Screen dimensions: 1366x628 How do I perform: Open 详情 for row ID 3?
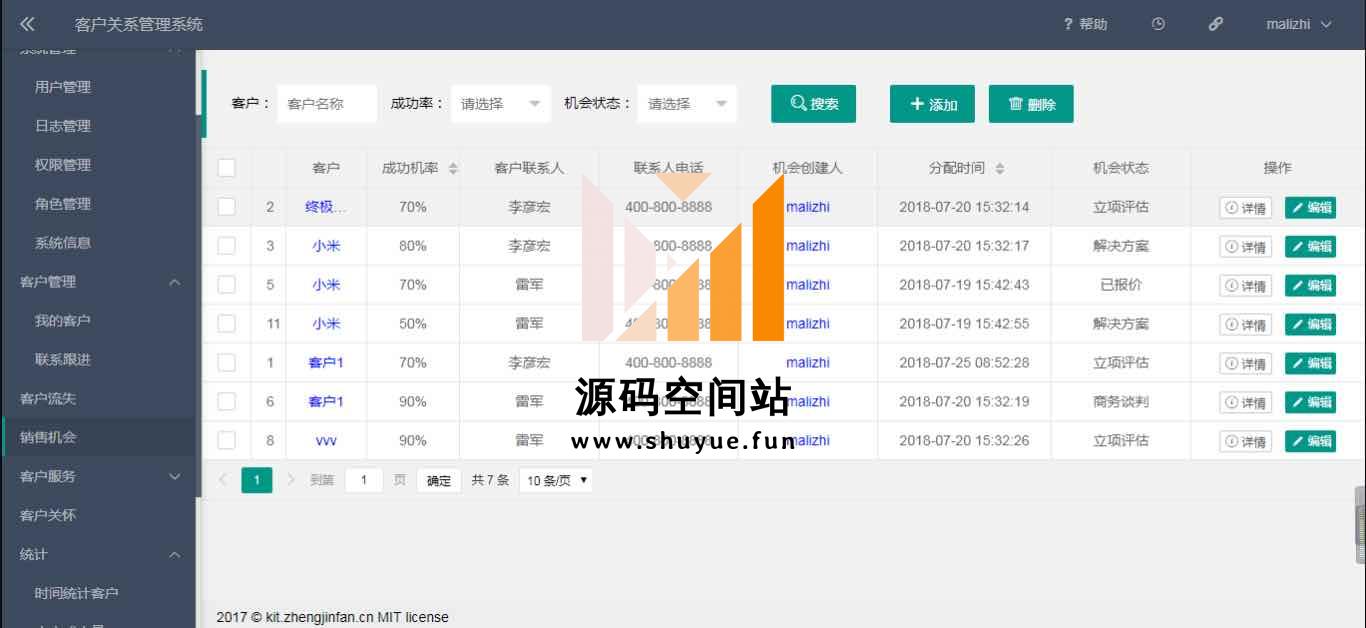1245,247
